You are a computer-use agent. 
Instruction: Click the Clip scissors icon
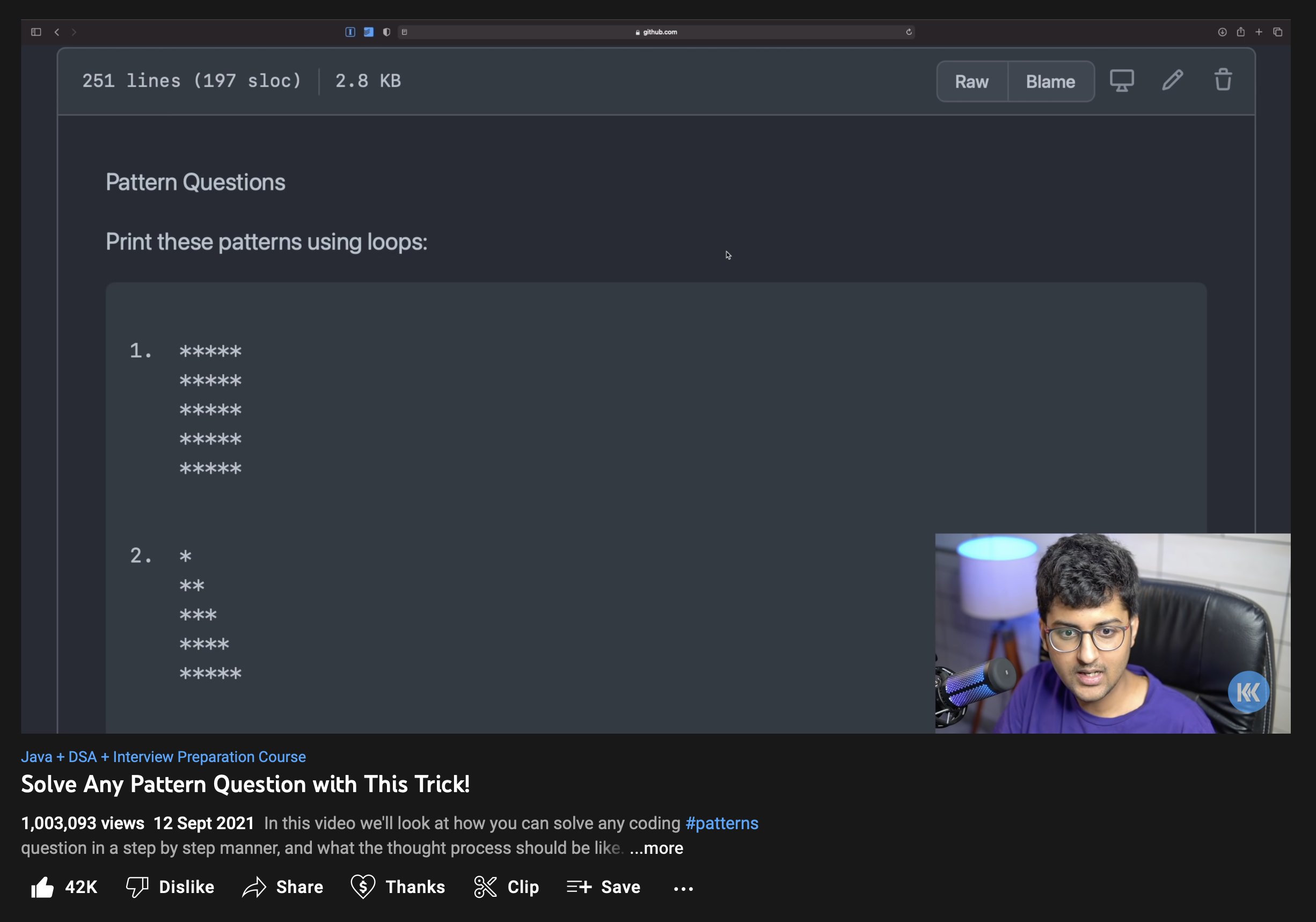point(486,887)
